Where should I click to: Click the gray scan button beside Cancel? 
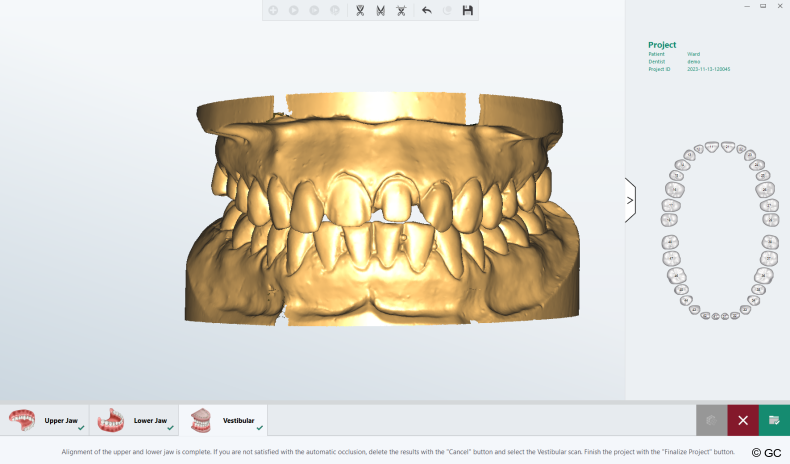tap(711, 420)
